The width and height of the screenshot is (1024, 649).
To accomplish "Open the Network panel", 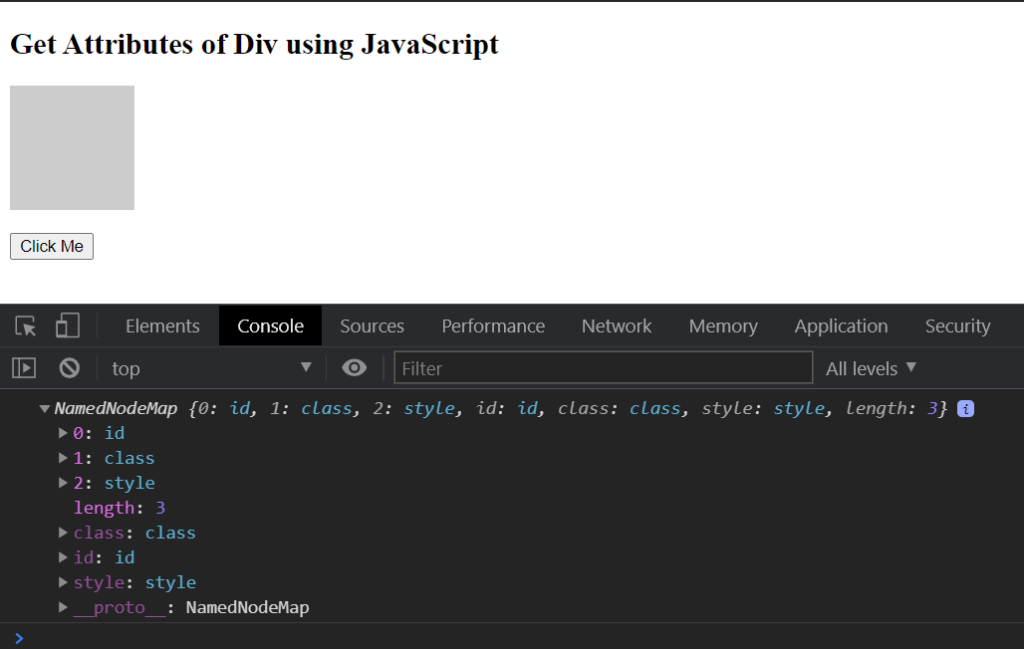I will coord(616,326).
